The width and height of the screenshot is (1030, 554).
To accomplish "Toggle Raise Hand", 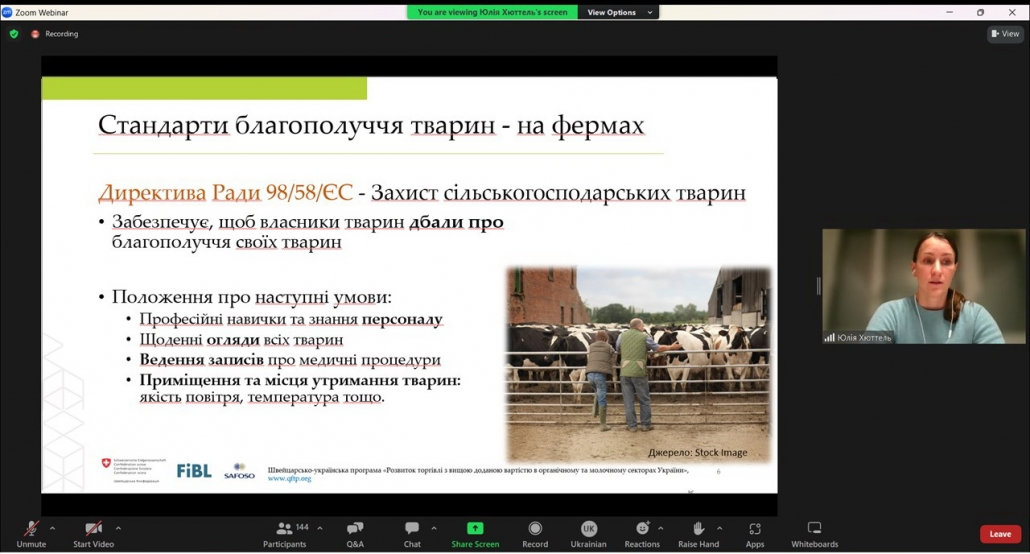I will pyautogui.click(x=698, y=533).
